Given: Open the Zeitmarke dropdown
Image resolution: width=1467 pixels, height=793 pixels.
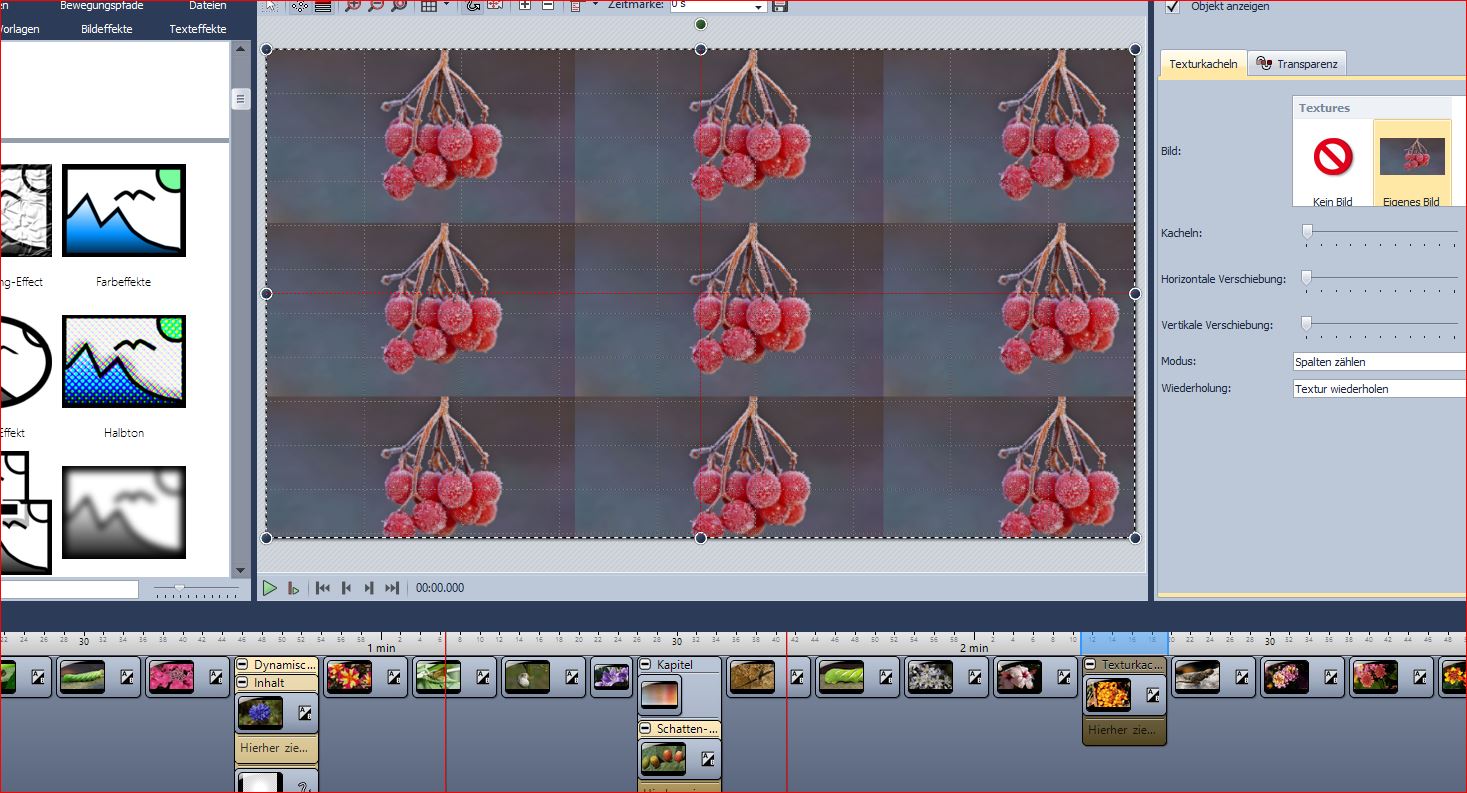Looking at the screenshot, I should (x=759, y=7).
